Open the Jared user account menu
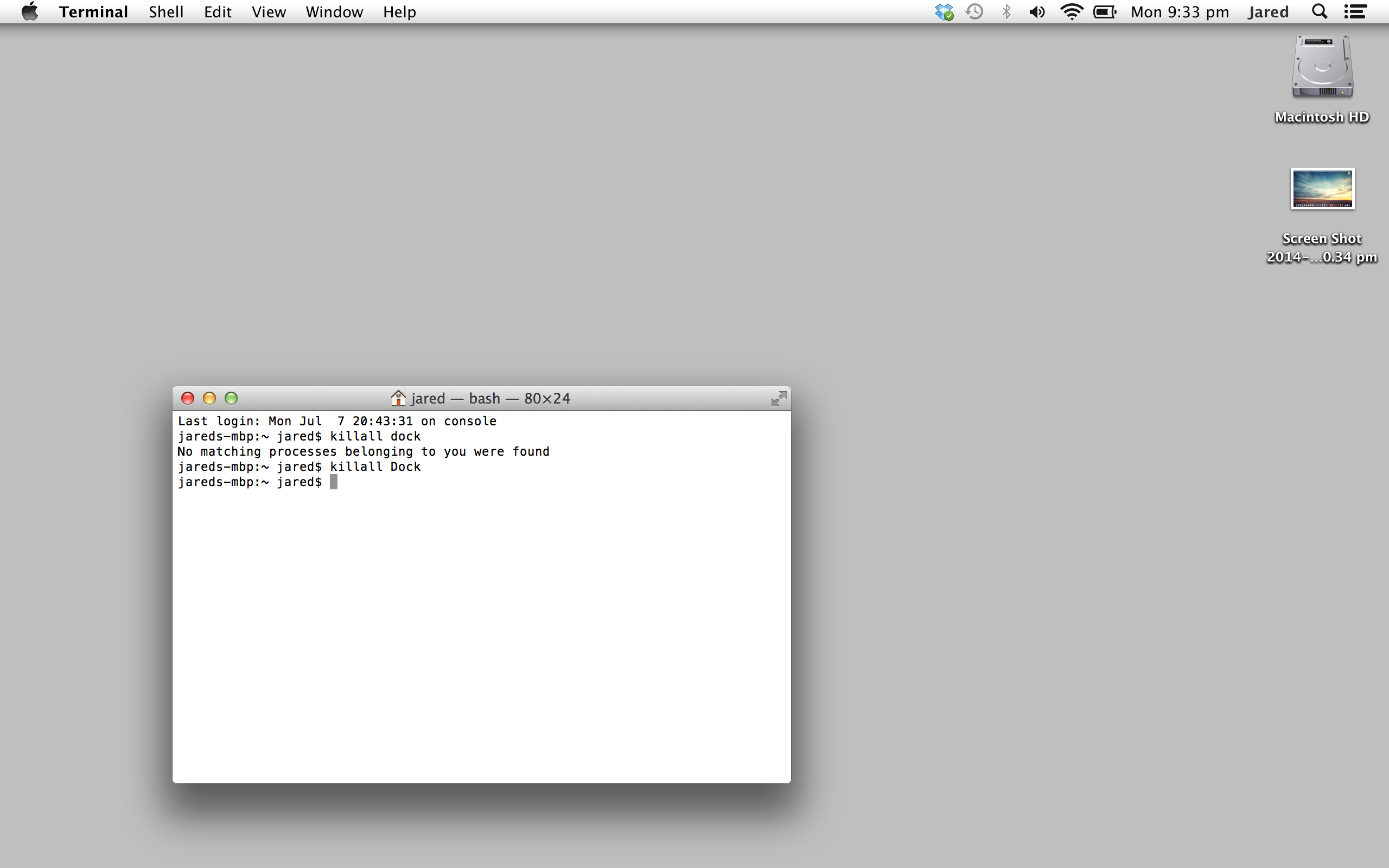 coord(1268,12)
